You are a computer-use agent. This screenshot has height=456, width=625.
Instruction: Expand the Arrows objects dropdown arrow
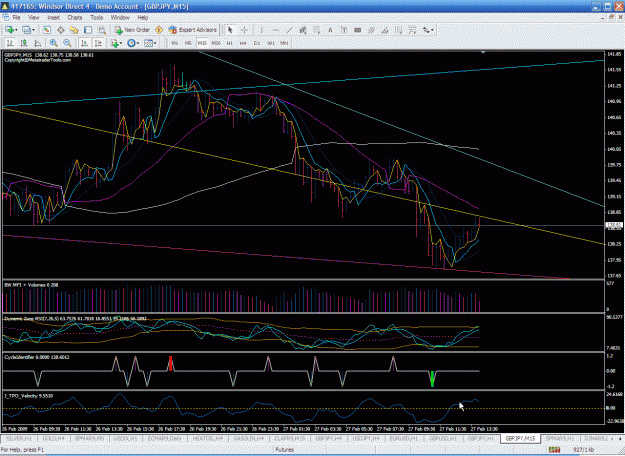pos(432,30)
